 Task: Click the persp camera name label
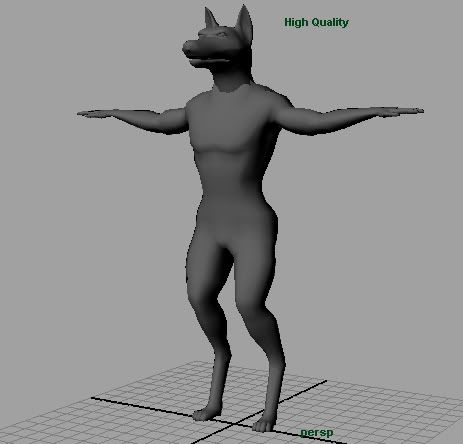click(x=316, y=432)
